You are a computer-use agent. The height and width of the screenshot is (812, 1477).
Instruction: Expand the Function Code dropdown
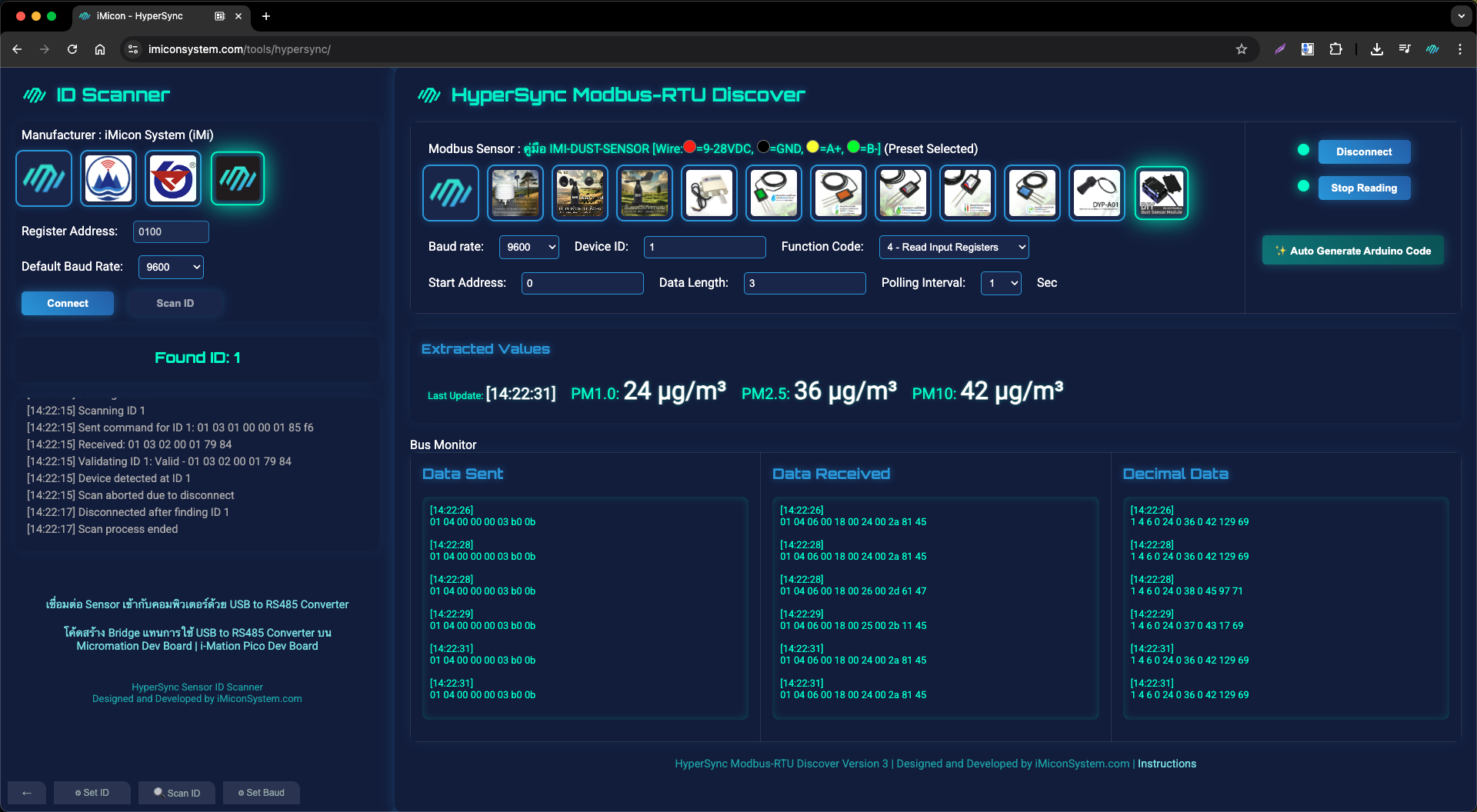pyautogui.click(x=953, y=247)
